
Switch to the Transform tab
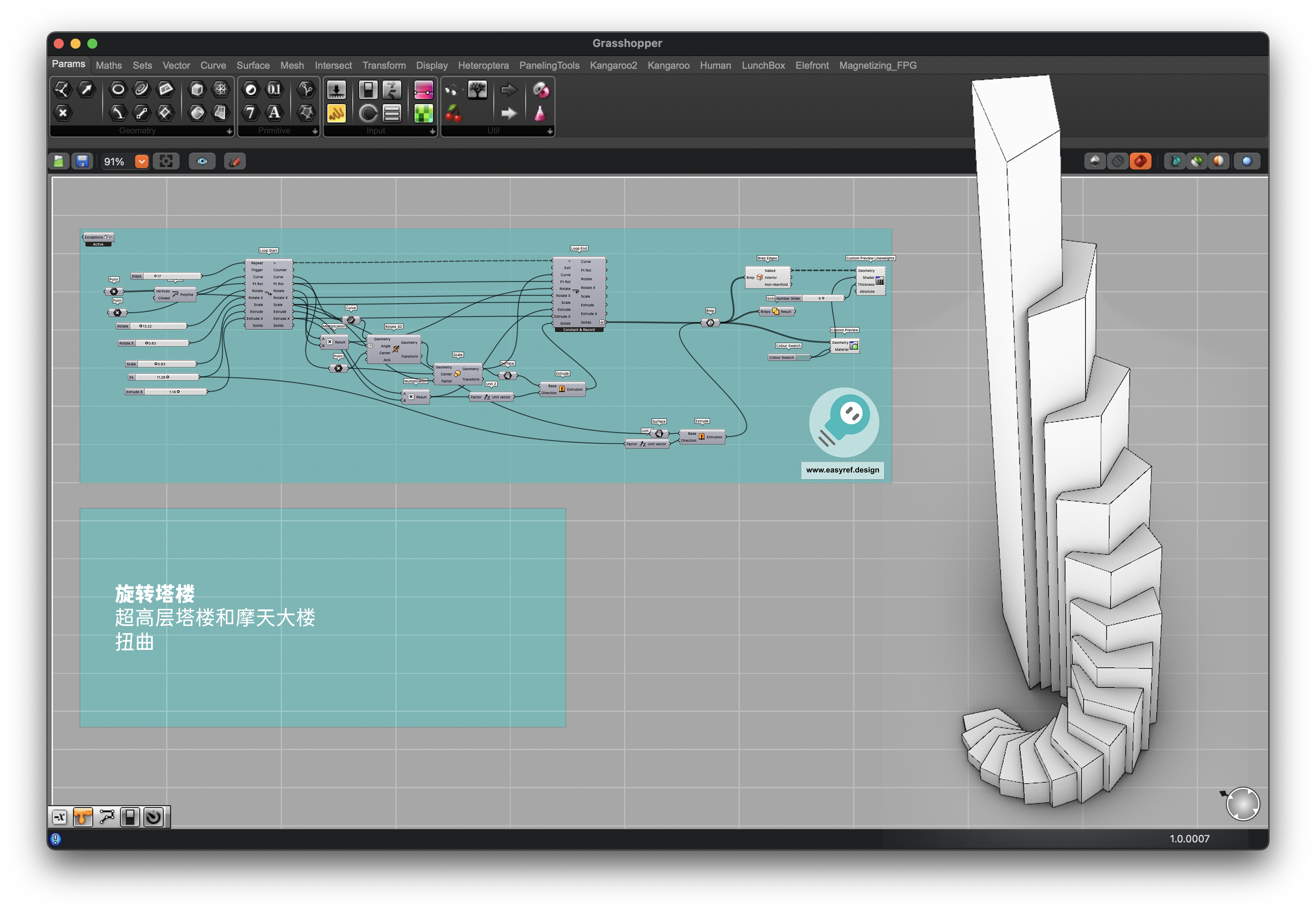click(x=384, y=66)
